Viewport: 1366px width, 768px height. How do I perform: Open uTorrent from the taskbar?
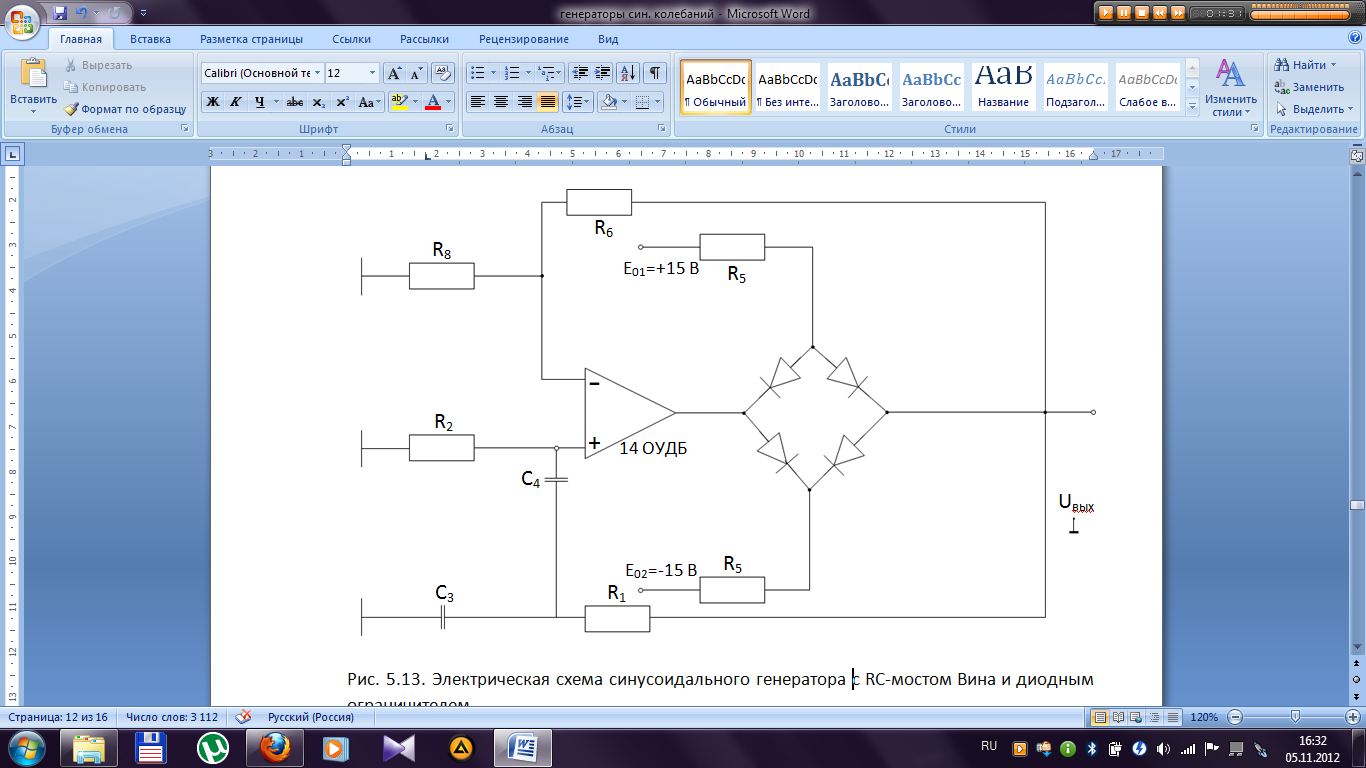(x=212, y=747)
